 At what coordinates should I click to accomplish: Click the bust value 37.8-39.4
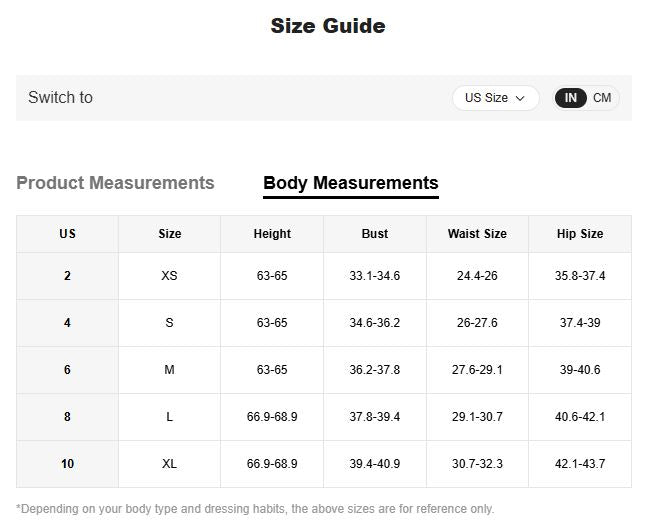point(375,417)
